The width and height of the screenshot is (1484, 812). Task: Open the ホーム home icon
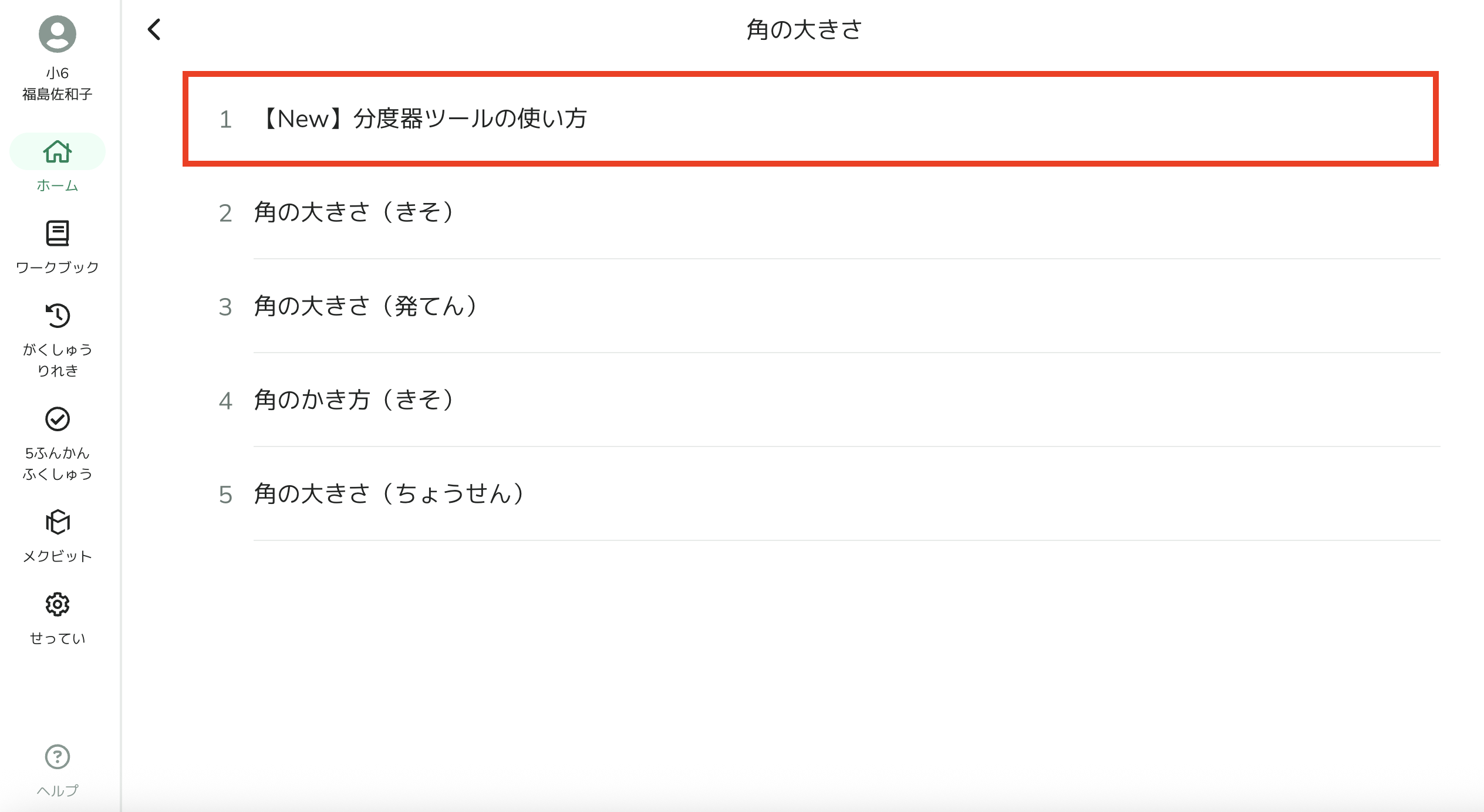point(58,152)
